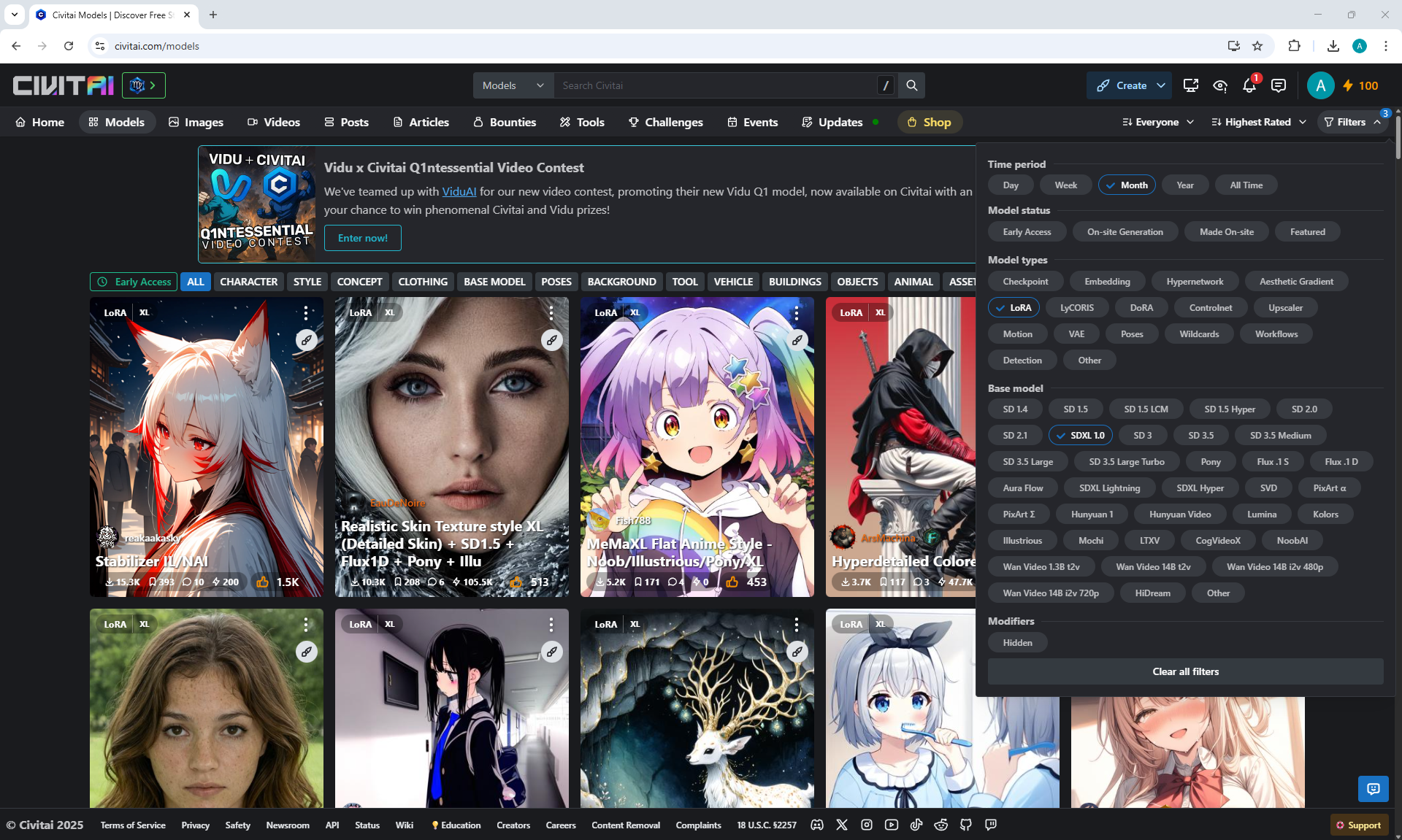Image resolution: width=1402 pixels, height=840 pixels.
Task: Open the Models search category dropdown
Action: tap(513, 85)
